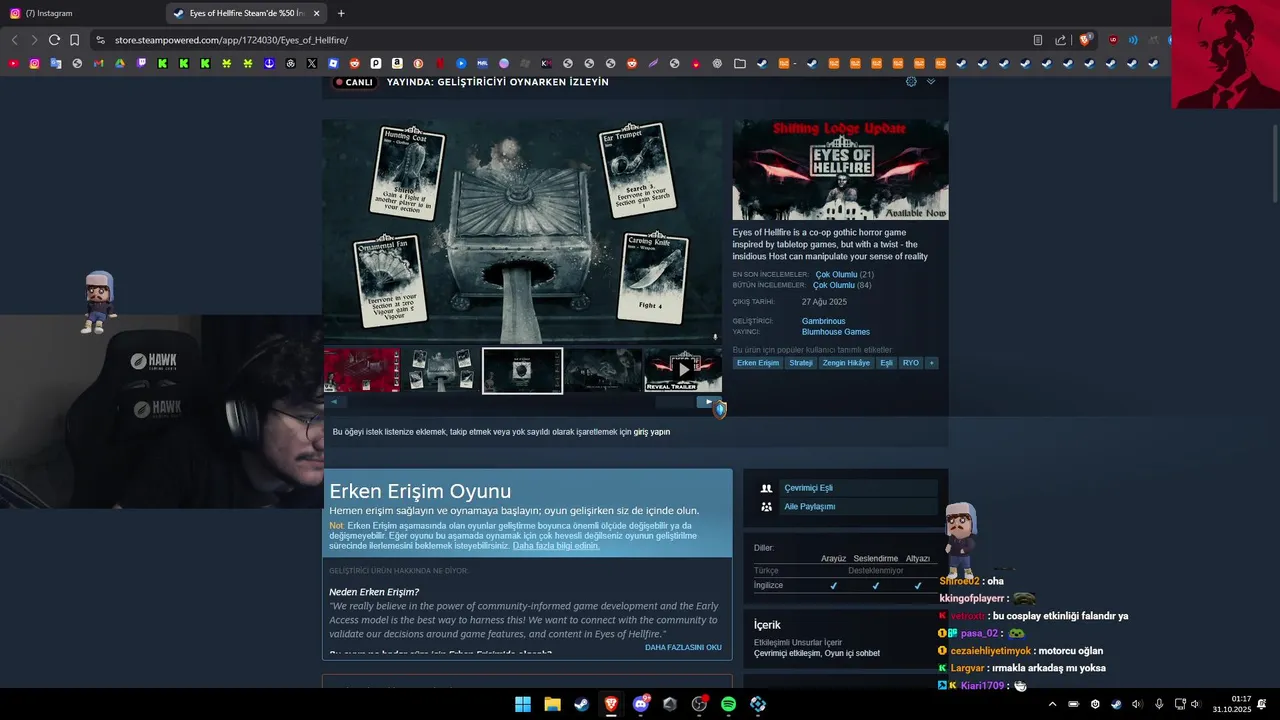Click the 'Zengin Hikâye' tag
Screen dimensions: 1280x720
tap(846, 363)
